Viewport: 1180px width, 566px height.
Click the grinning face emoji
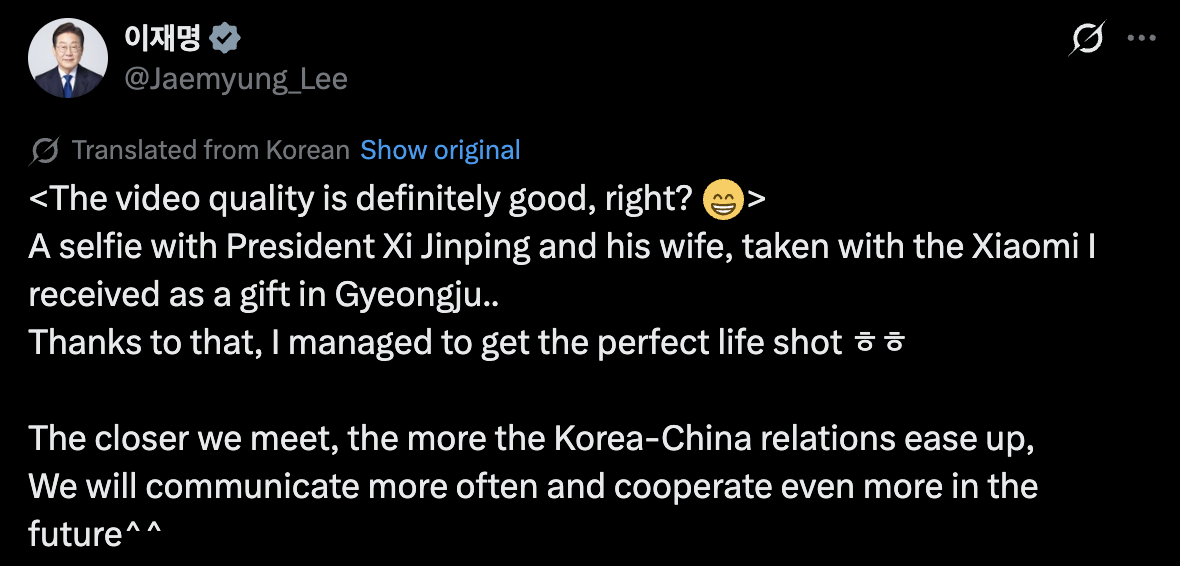pyautogui.click(x=723, y=201)
